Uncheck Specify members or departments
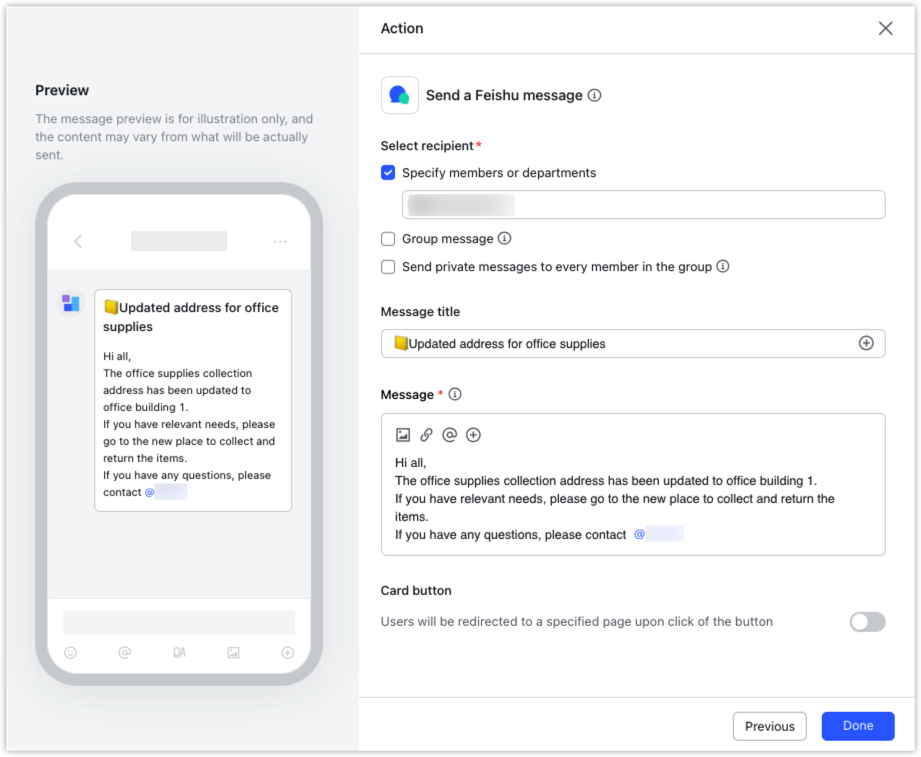The width and height of the screenshot is (921, 757). click(x=387, y=173)
